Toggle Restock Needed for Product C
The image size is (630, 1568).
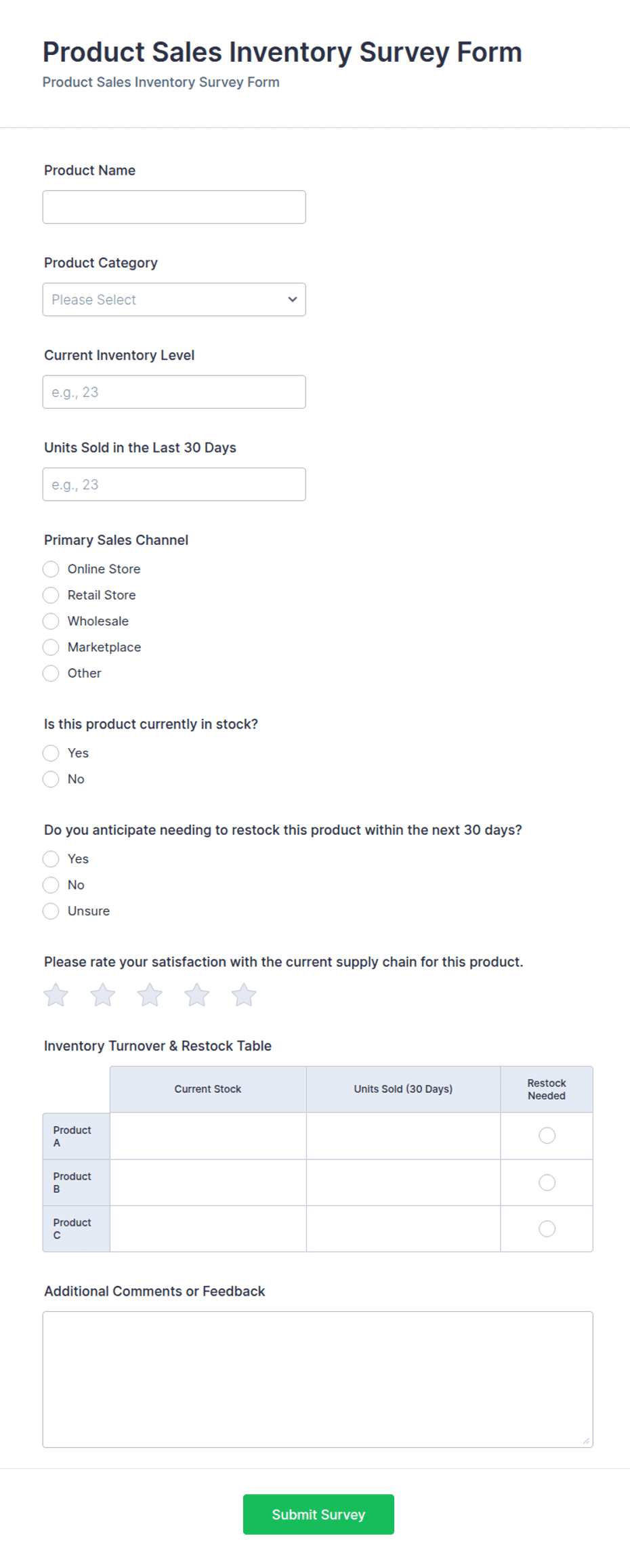(547, 1229)
